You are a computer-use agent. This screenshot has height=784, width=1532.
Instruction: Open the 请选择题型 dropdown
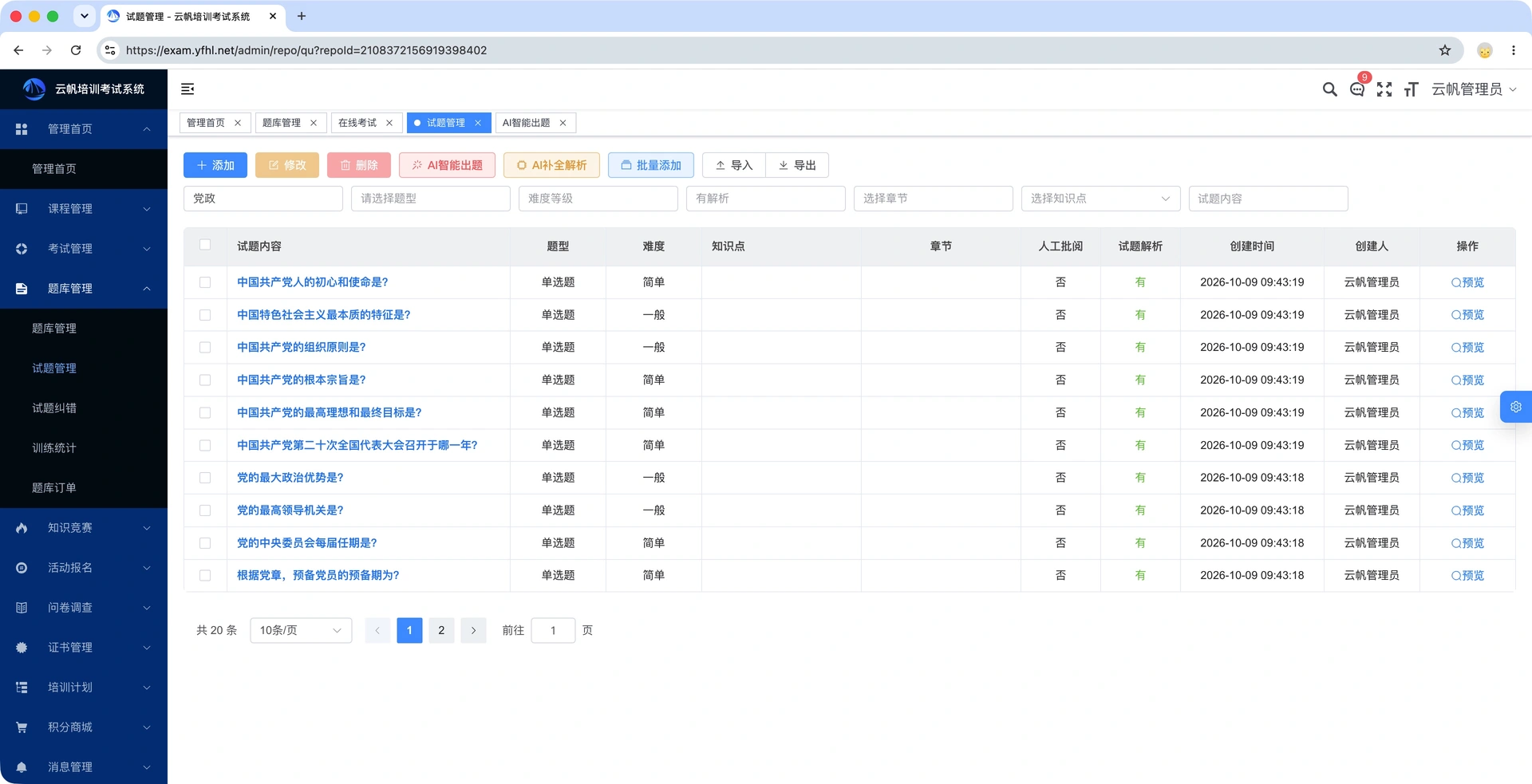(431, 199)
